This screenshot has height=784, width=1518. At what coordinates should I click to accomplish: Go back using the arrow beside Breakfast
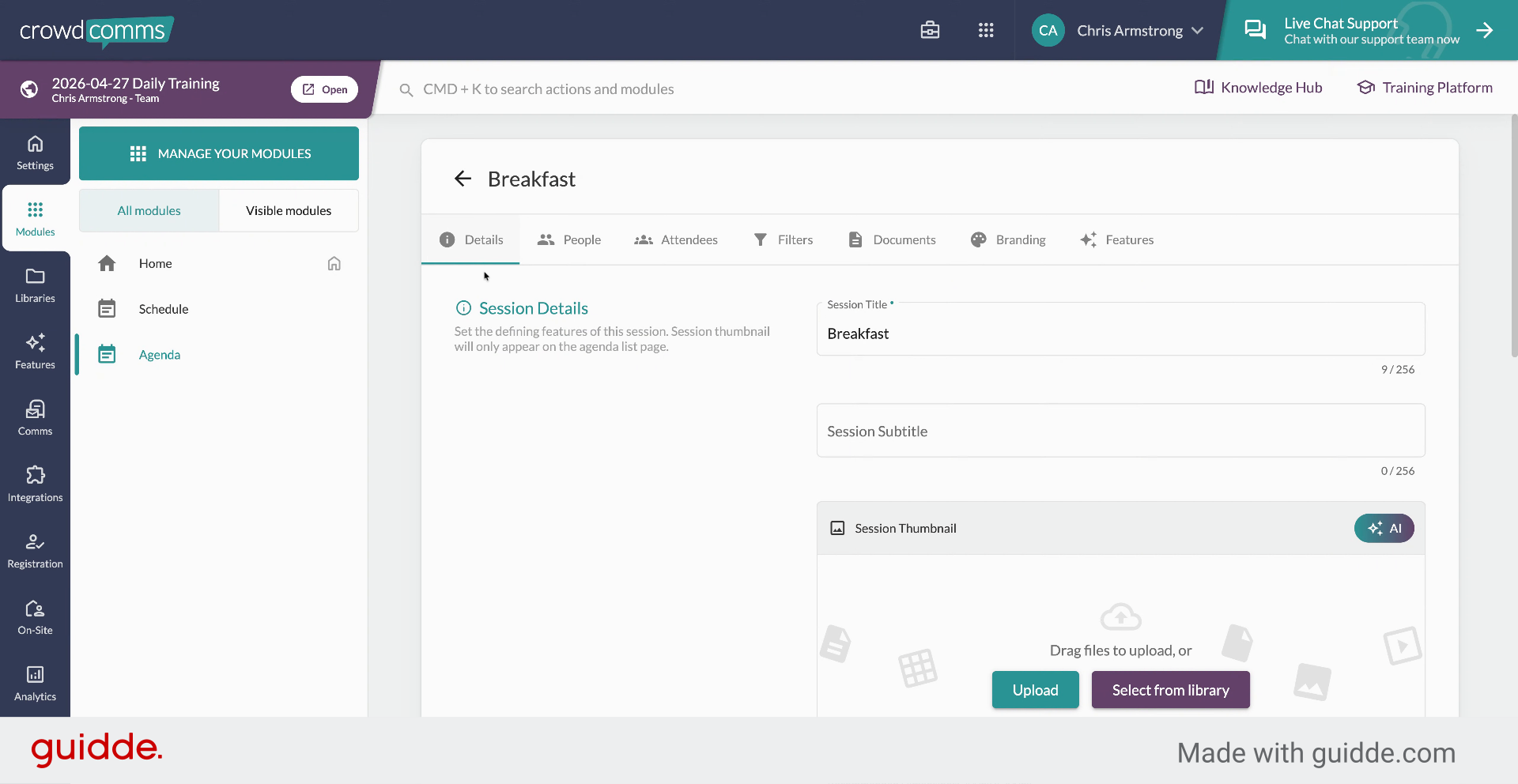(463, 179)
